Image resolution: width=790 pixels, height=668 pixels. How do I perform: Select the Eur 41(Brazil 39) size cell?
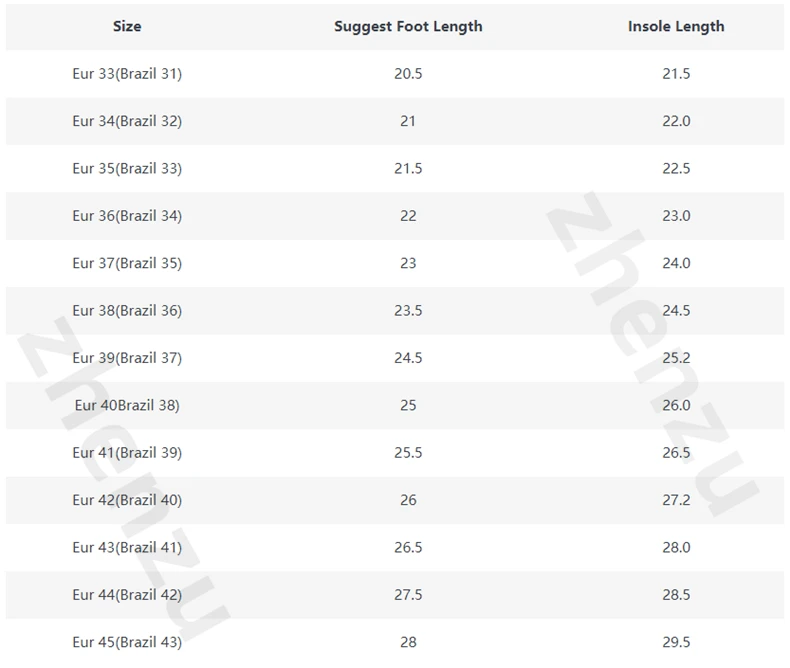click(127, 453)
